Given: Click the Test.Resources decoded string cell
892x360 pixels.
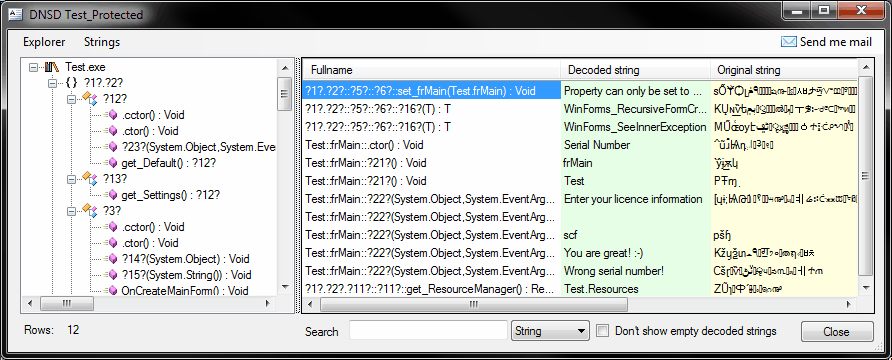Looking at the screenshot, I should coord(635,289).
